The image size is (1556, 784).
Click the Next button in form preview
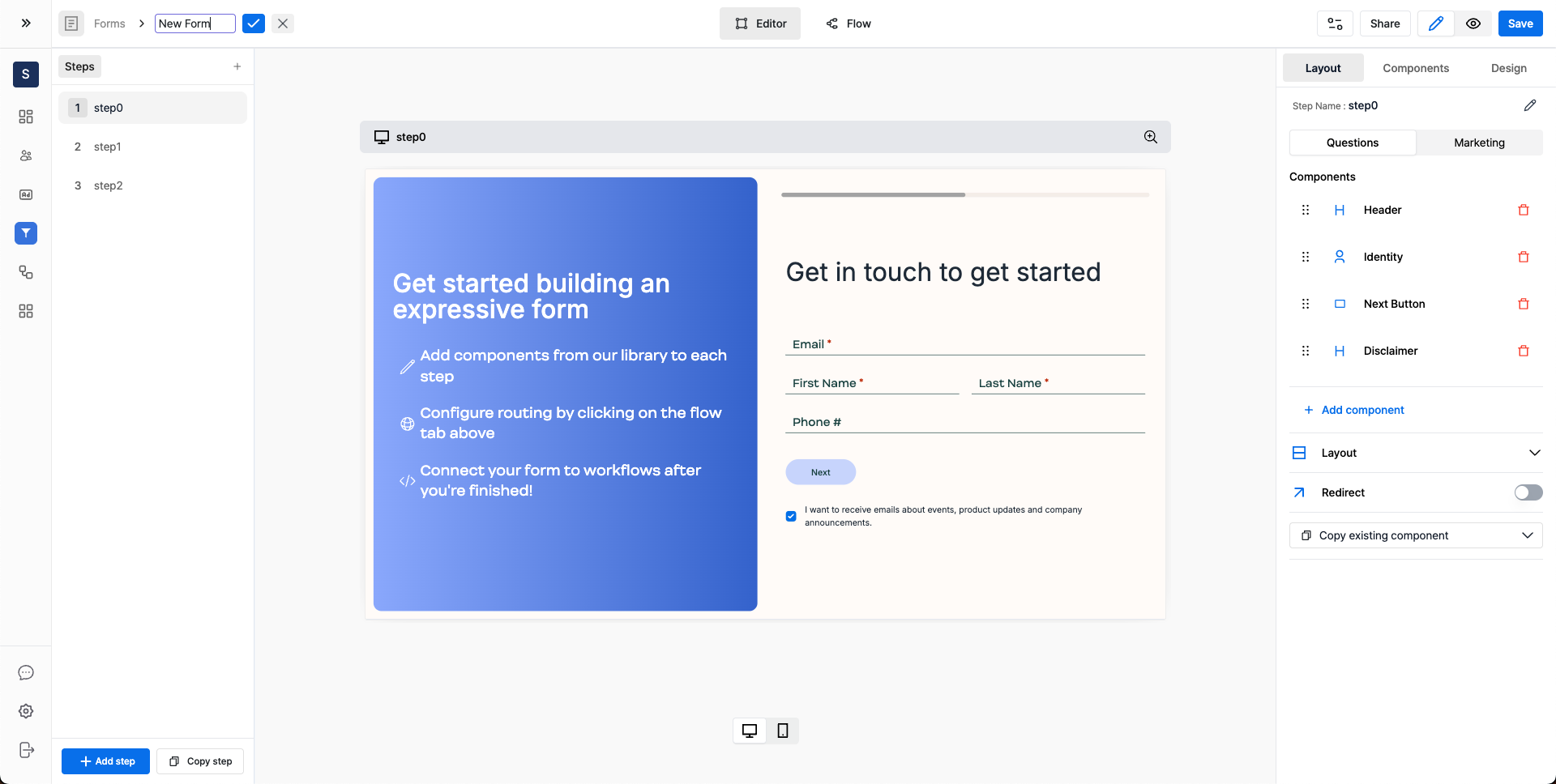tap(820, 472)
